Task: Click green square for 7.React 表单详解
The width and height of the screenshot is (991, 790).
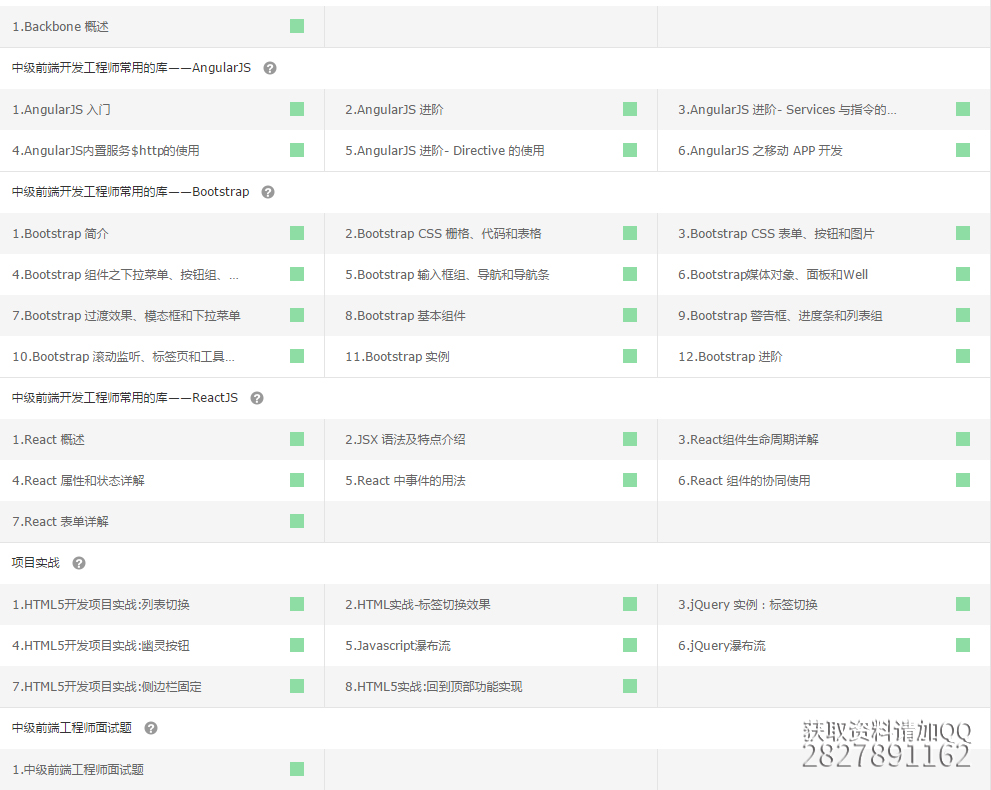Action: pyautogui.click(x=297, y=521)
